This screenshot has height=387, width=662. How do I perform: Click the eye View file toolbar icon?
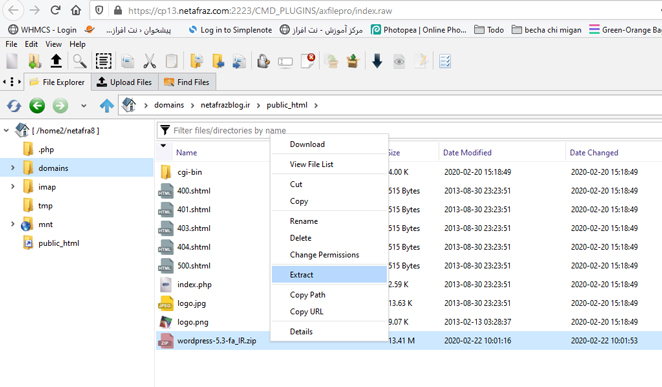[x=399, y=62]
